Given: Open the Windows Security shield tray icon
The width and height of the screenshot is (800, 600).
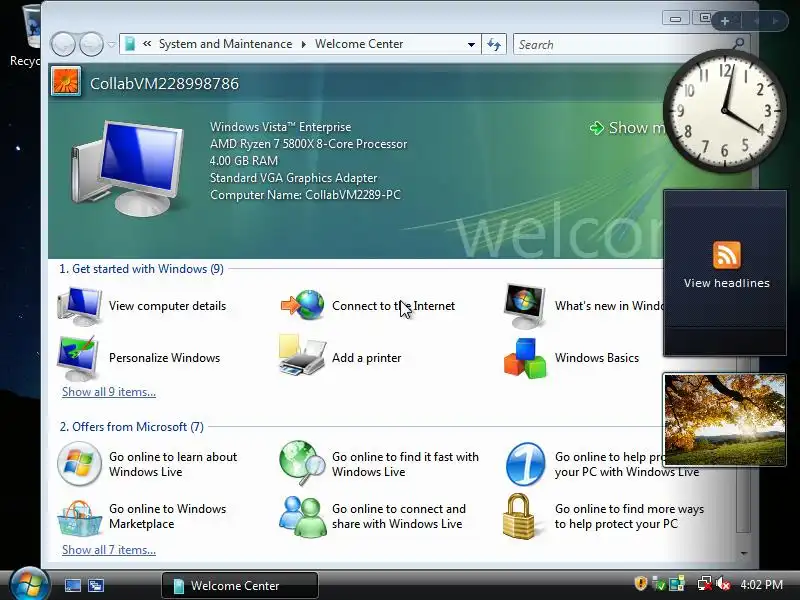Looking at the screenshot, I should (640, 584).
